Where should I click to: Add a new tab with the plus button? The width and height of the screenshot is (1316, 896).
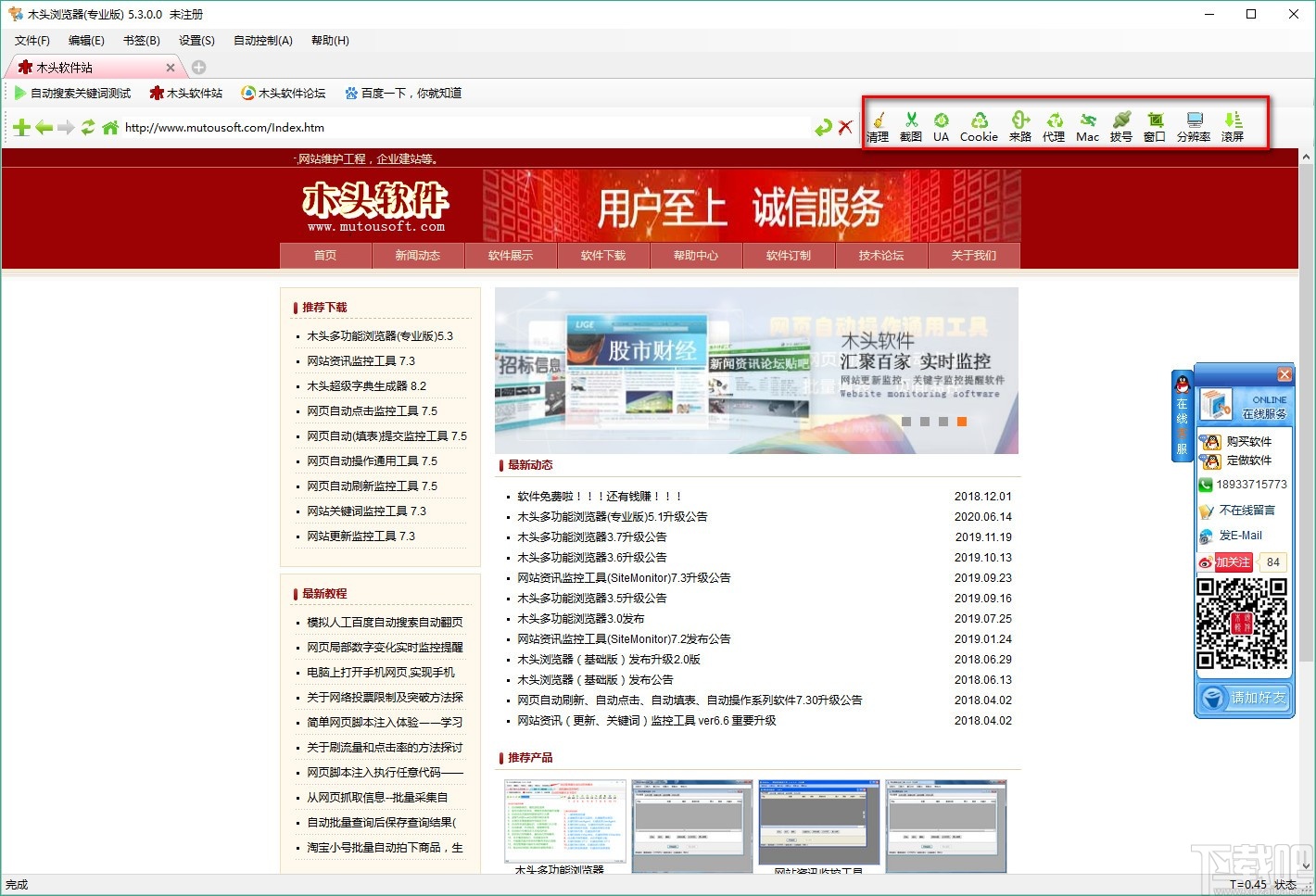[198, 68]
